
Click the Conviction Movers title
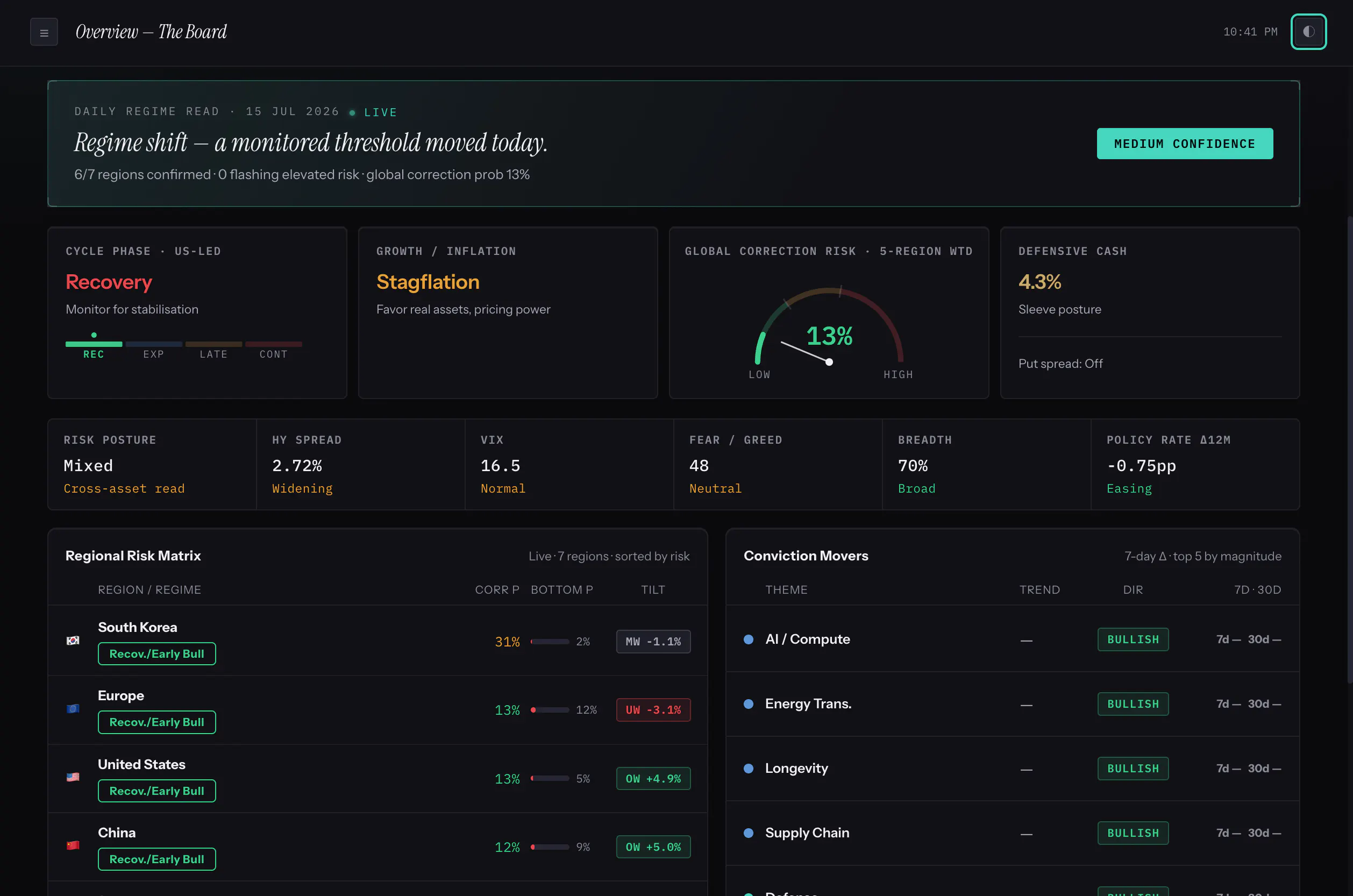click(806, 556)
